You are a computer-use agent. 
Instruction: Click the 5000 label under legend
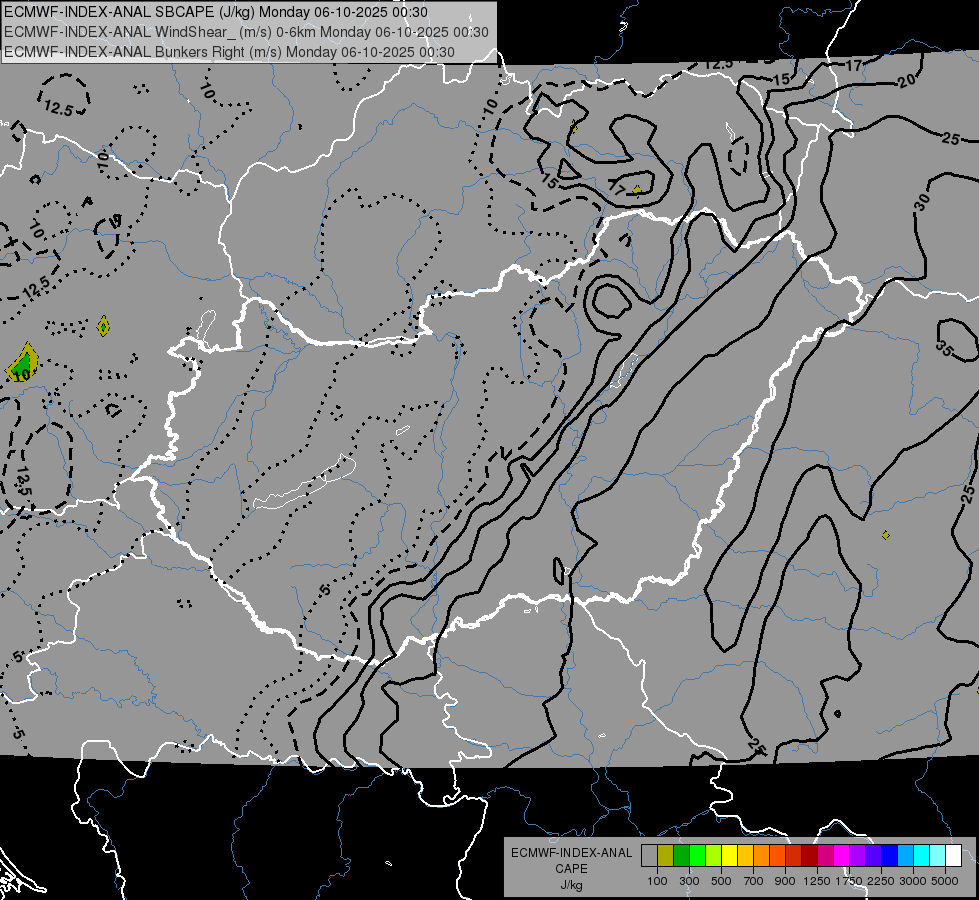click(x=945, y=881)
